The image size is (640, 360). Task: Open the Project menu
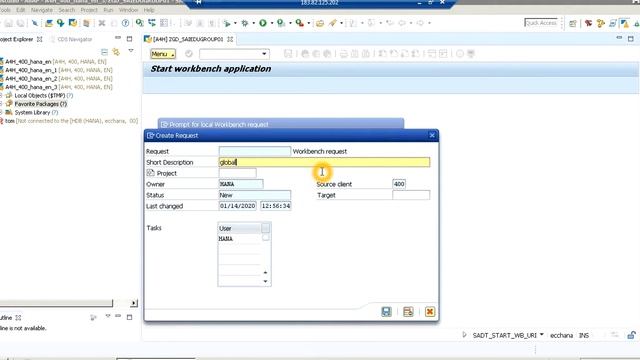click(89, 10)
